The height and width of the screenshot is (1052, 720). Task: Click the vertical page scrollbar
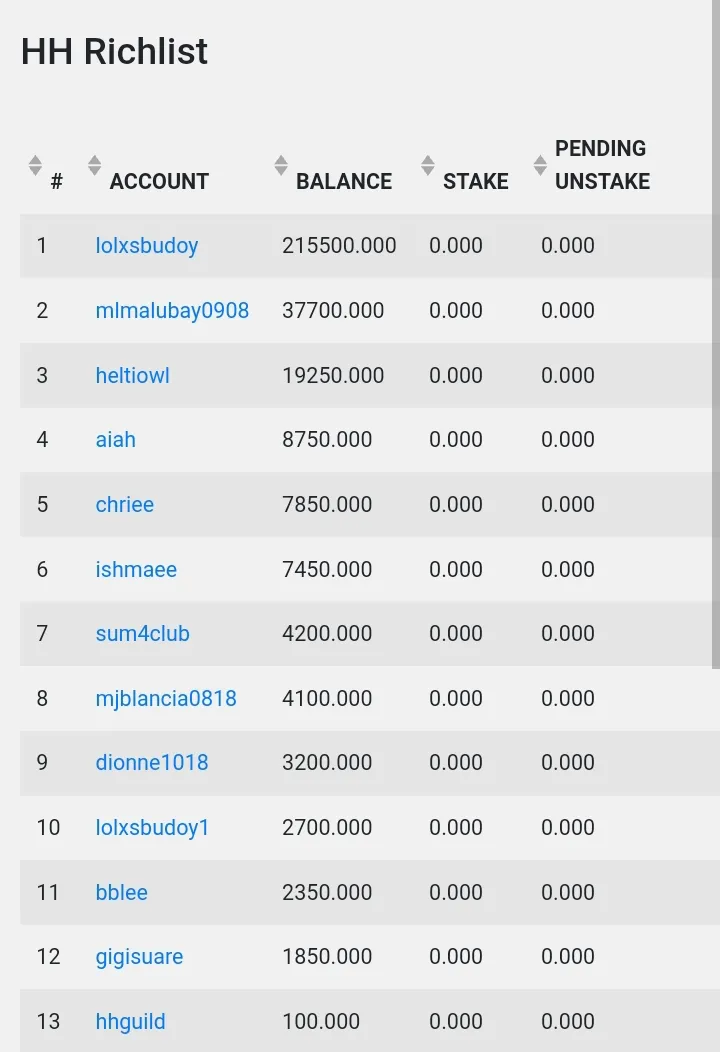(715, 334)
